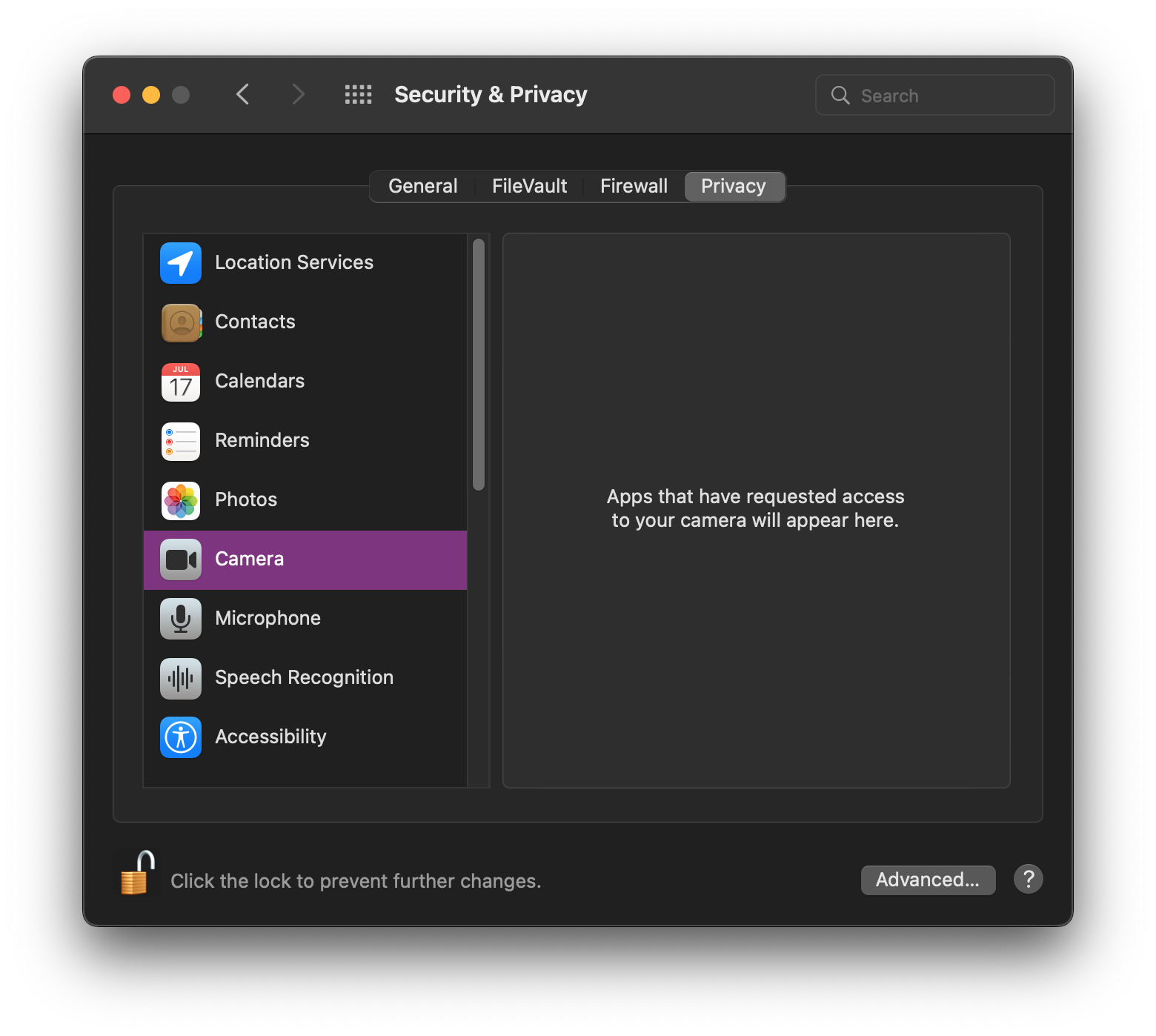This screenshot has height=1036, width=1156.
Task: Click the magnifying glass search icon
Action: (840, 95)
